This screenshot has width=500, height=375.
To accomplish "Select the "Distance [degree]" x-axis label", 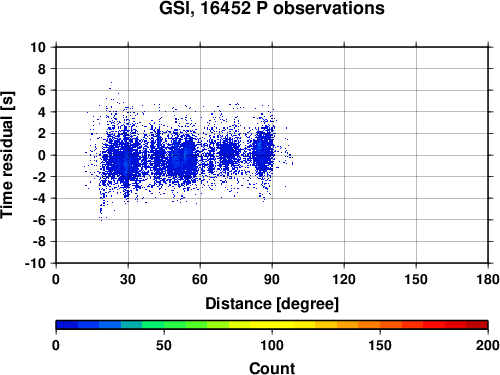I will [272, 304].
